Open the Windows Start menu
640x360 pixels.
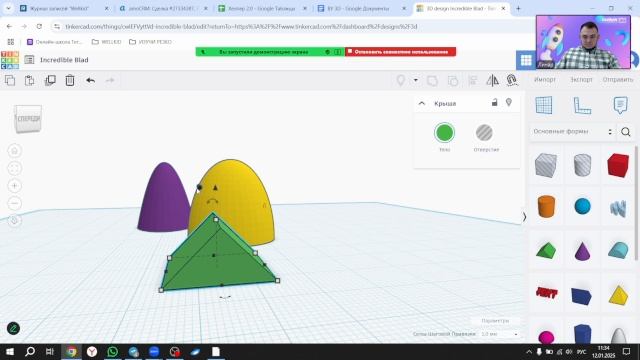(9, 351)
